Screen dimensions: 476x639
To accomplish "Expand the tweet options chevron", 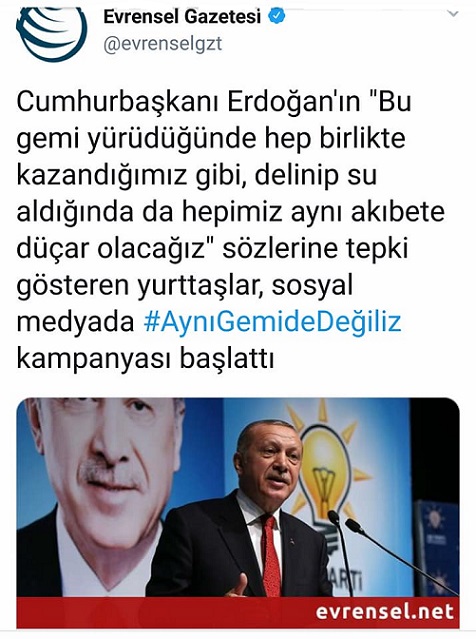I will pyautogui.click(x=453, y=13).
